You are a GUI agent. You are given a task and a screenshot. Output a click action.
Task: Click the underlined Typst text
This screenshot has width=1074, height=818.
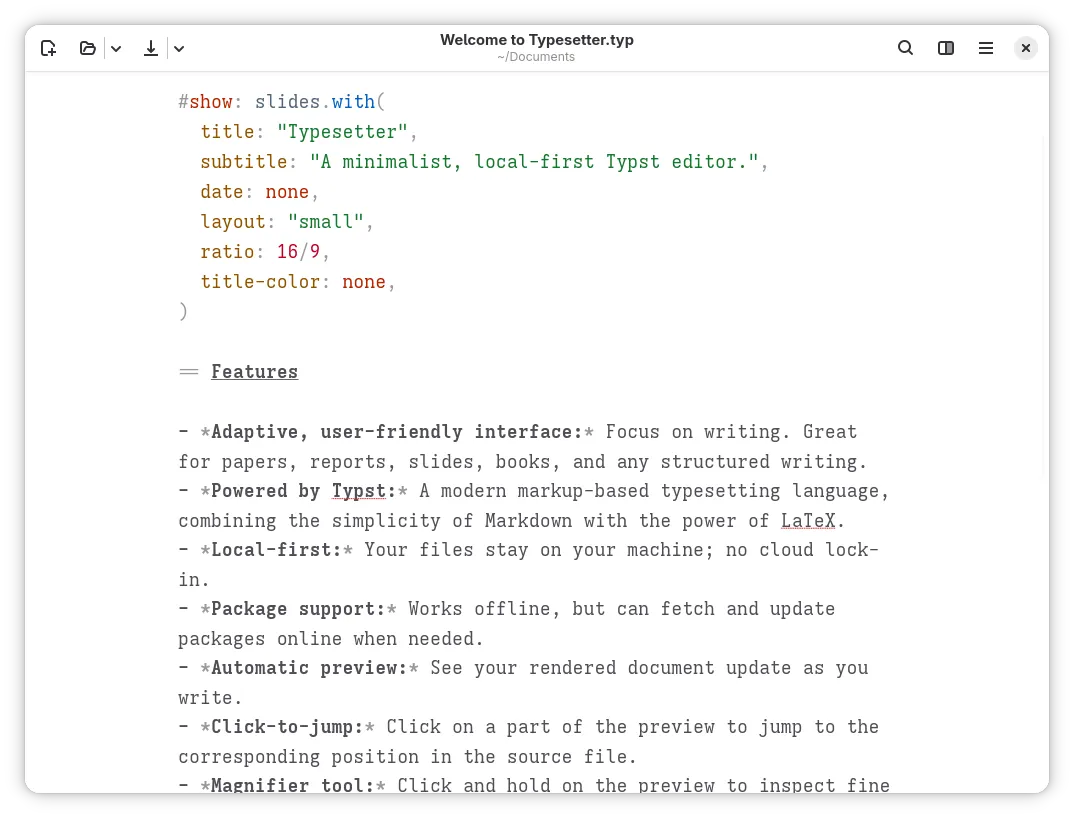[360, 491]
